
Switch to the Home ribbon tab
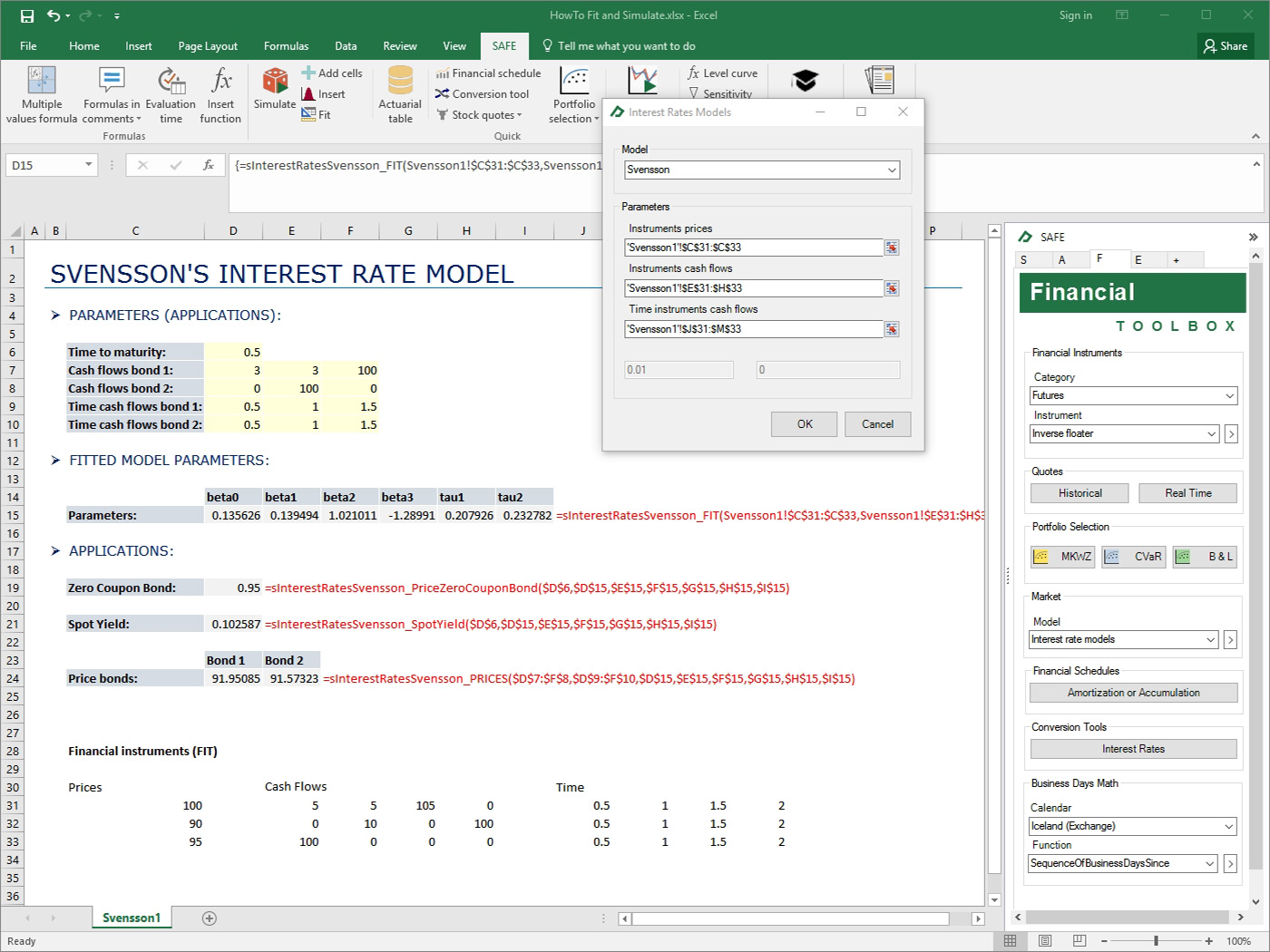[84, 46]
